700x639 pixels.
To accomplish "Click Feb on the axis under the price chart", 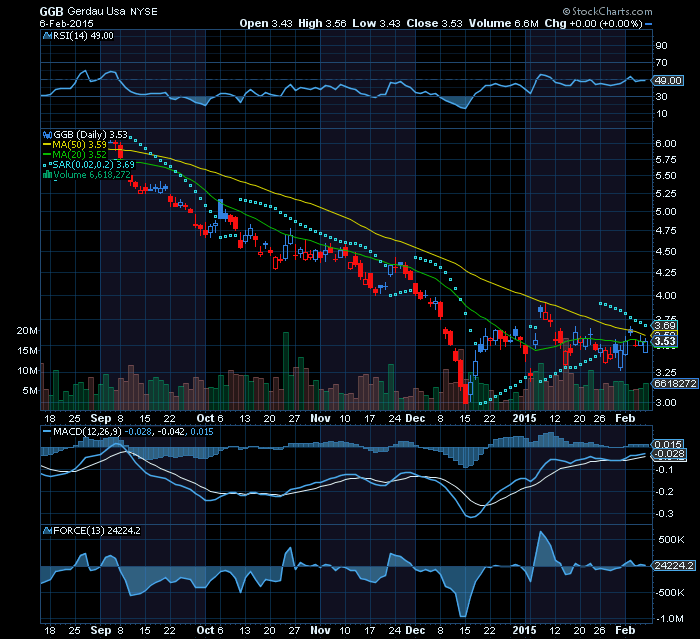I will click(x=625, y=418).
